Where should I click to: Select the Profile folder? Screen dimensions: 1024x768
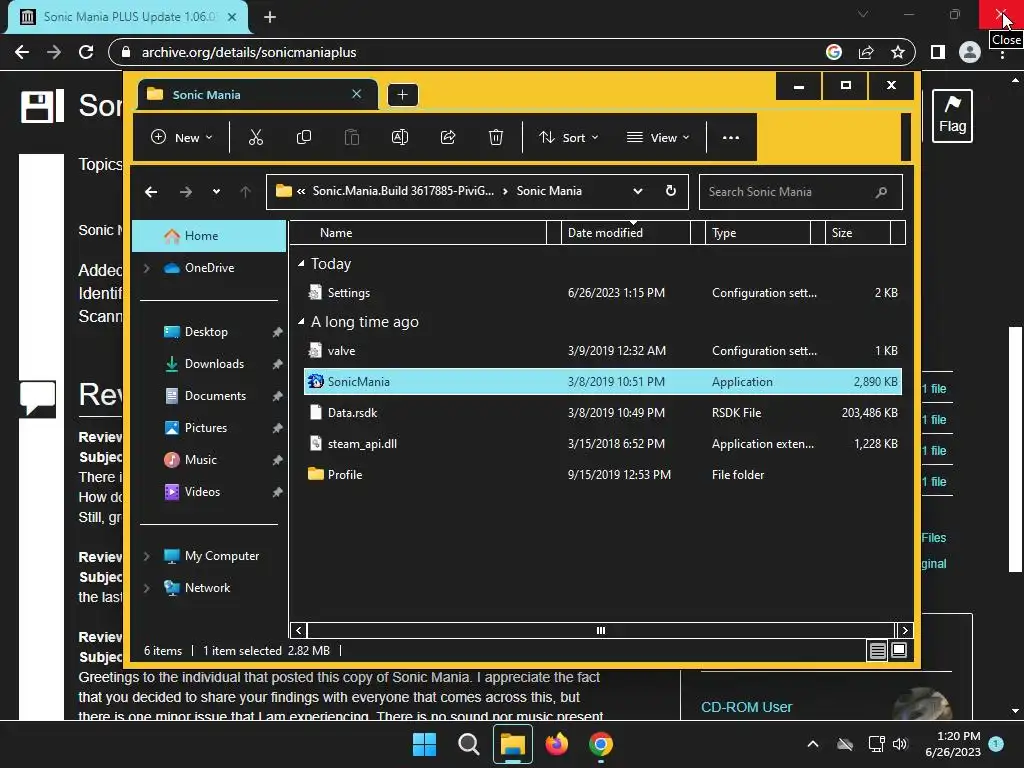click(603, 475)
